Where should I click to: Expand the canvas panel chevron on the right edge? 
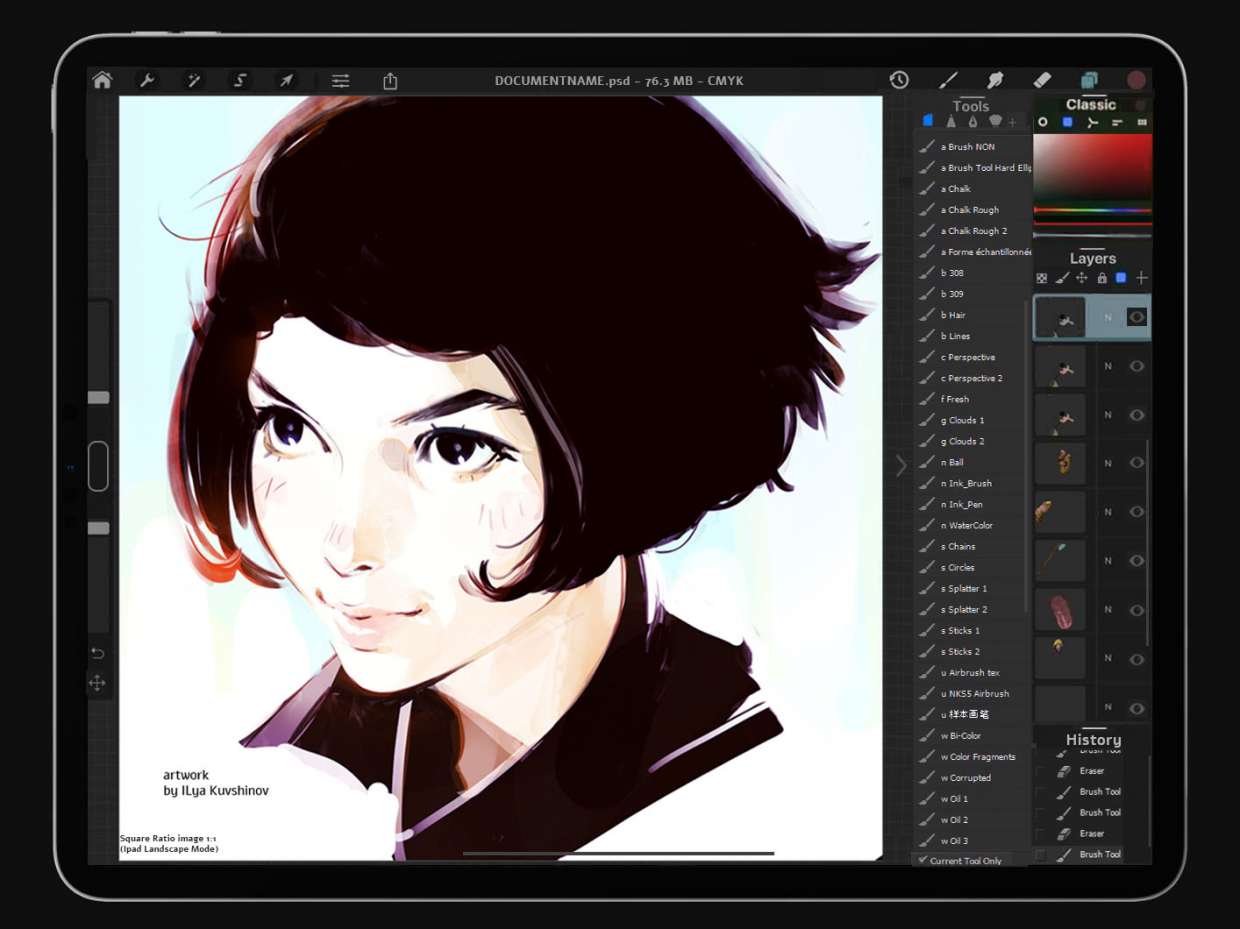click(x=902, y=466)
